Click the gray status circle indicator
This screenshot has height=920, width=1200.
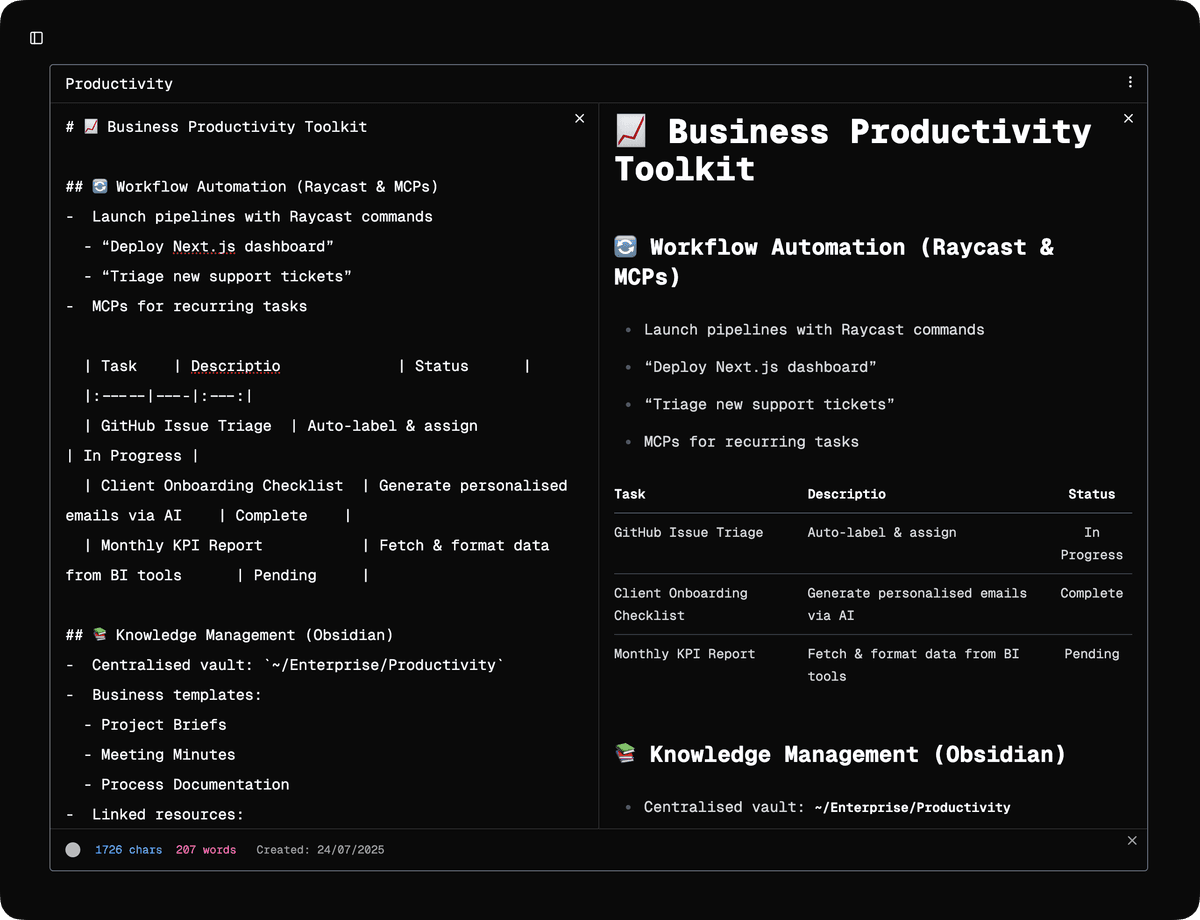73,850
